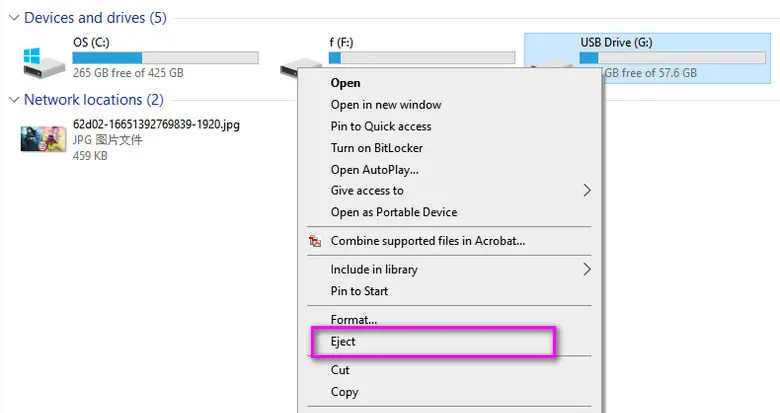This screenshot has width=780, height=413.
Task: Choose Copy from the context menu
Action: pyautogui.click(x=344, y=392)
